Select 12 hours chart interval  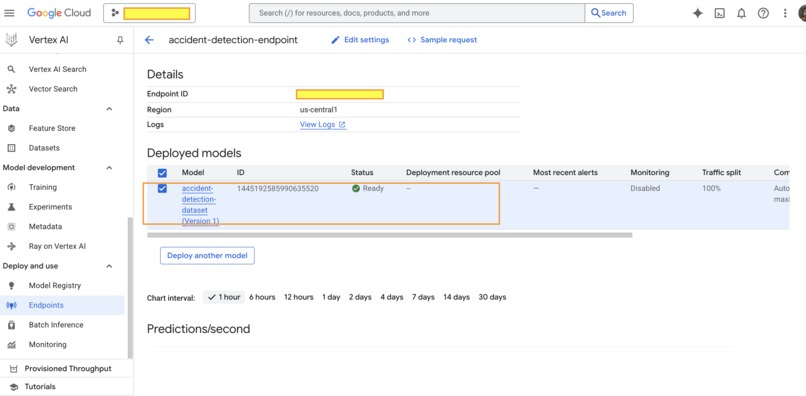pos(299,297)
